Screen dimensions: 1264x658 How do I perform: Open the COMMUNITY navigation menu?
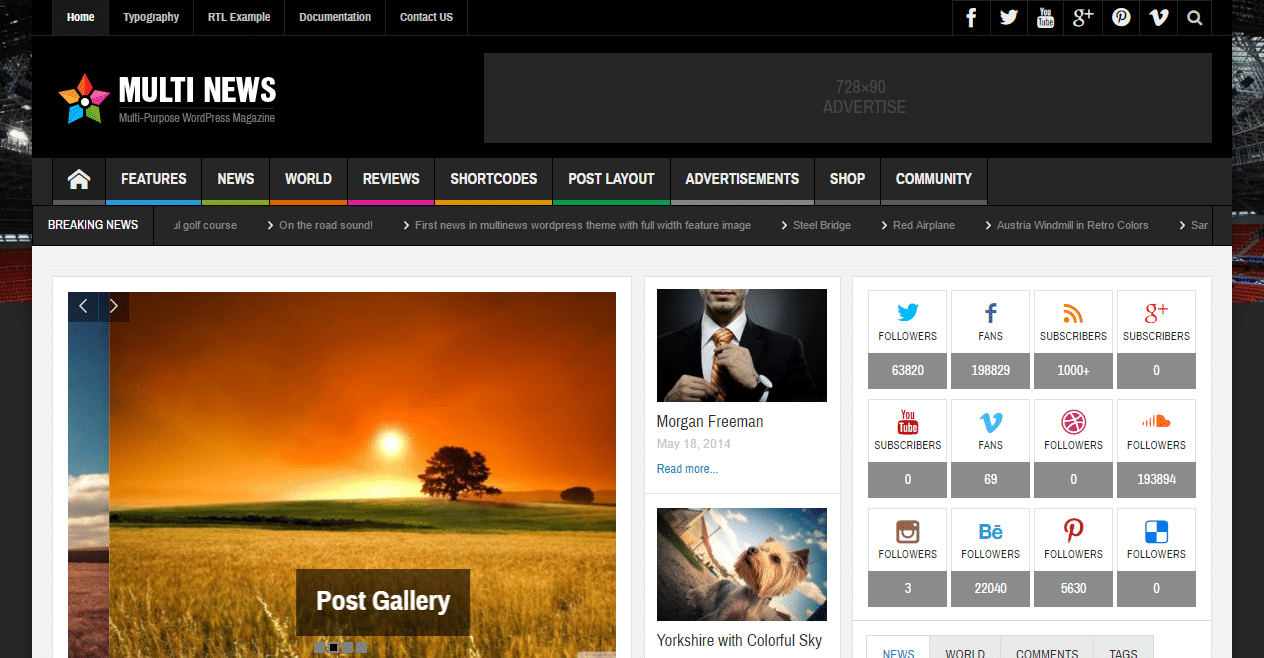pyautogui.click(x=934, y=180)
